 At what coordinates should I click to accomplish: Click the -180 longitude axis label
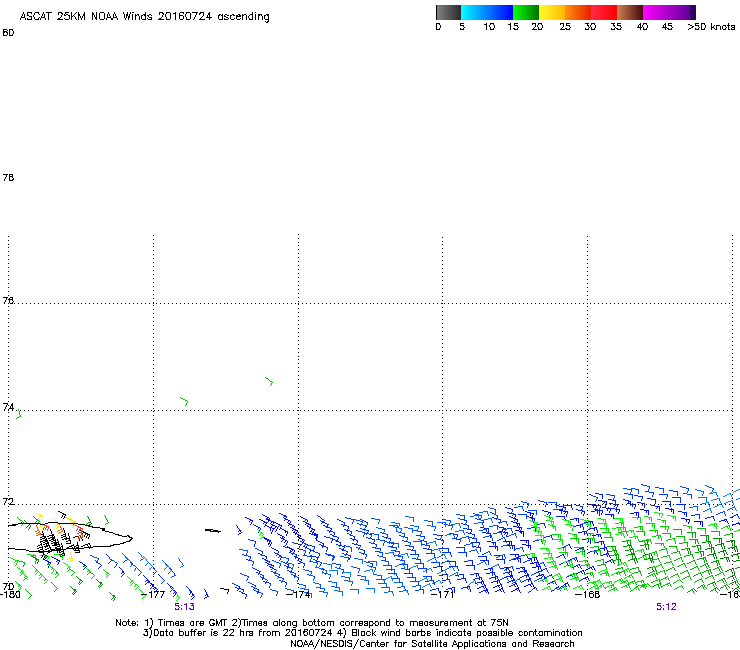tap(10, 594)
